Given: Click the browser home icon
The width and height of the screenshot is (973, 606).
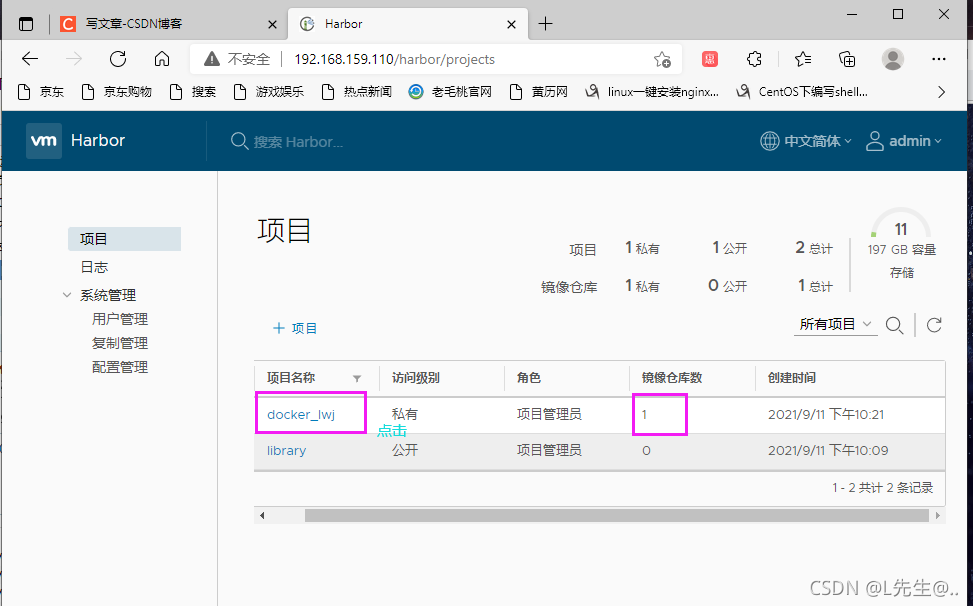Looking at the screenshot, I should point(162,59).
